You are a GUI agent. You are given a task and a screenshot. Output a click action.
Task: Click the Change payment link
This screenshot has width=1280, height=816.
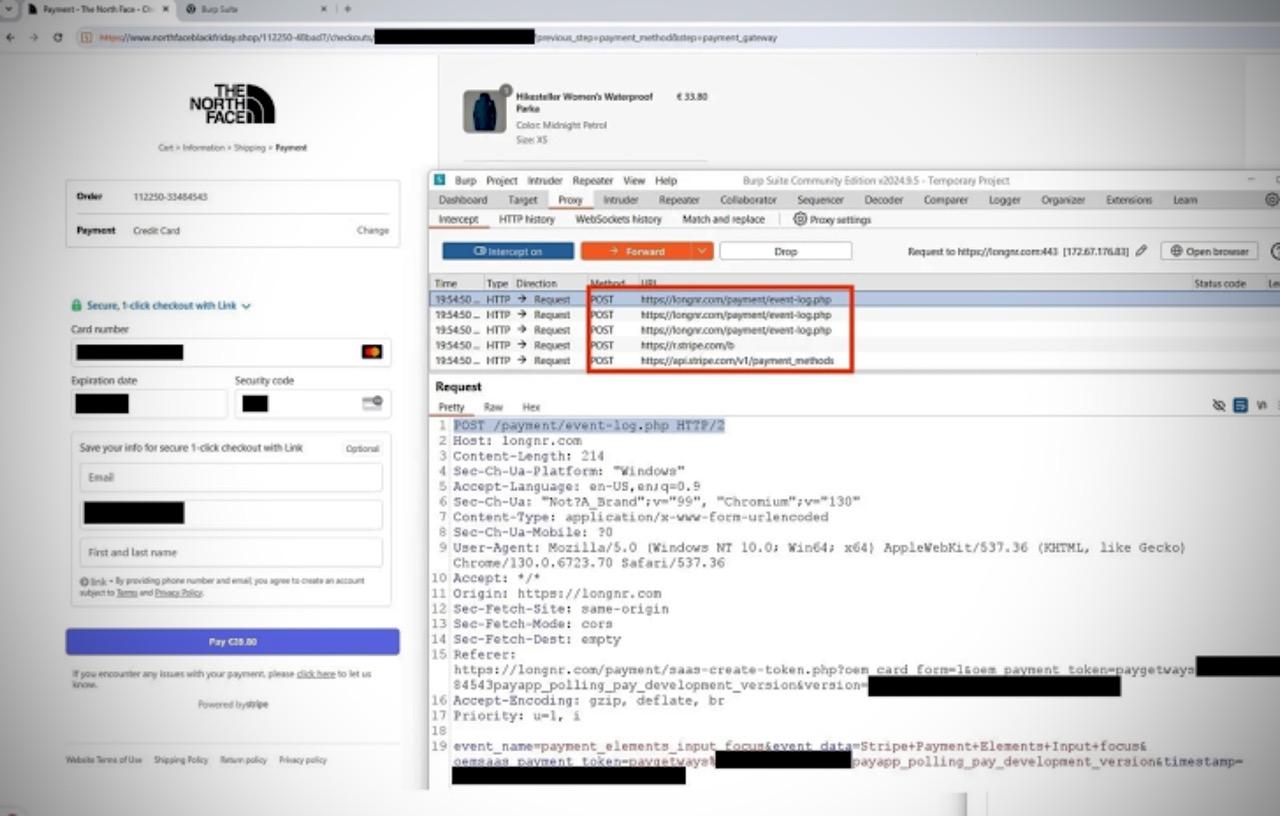(x=372, y=230)
